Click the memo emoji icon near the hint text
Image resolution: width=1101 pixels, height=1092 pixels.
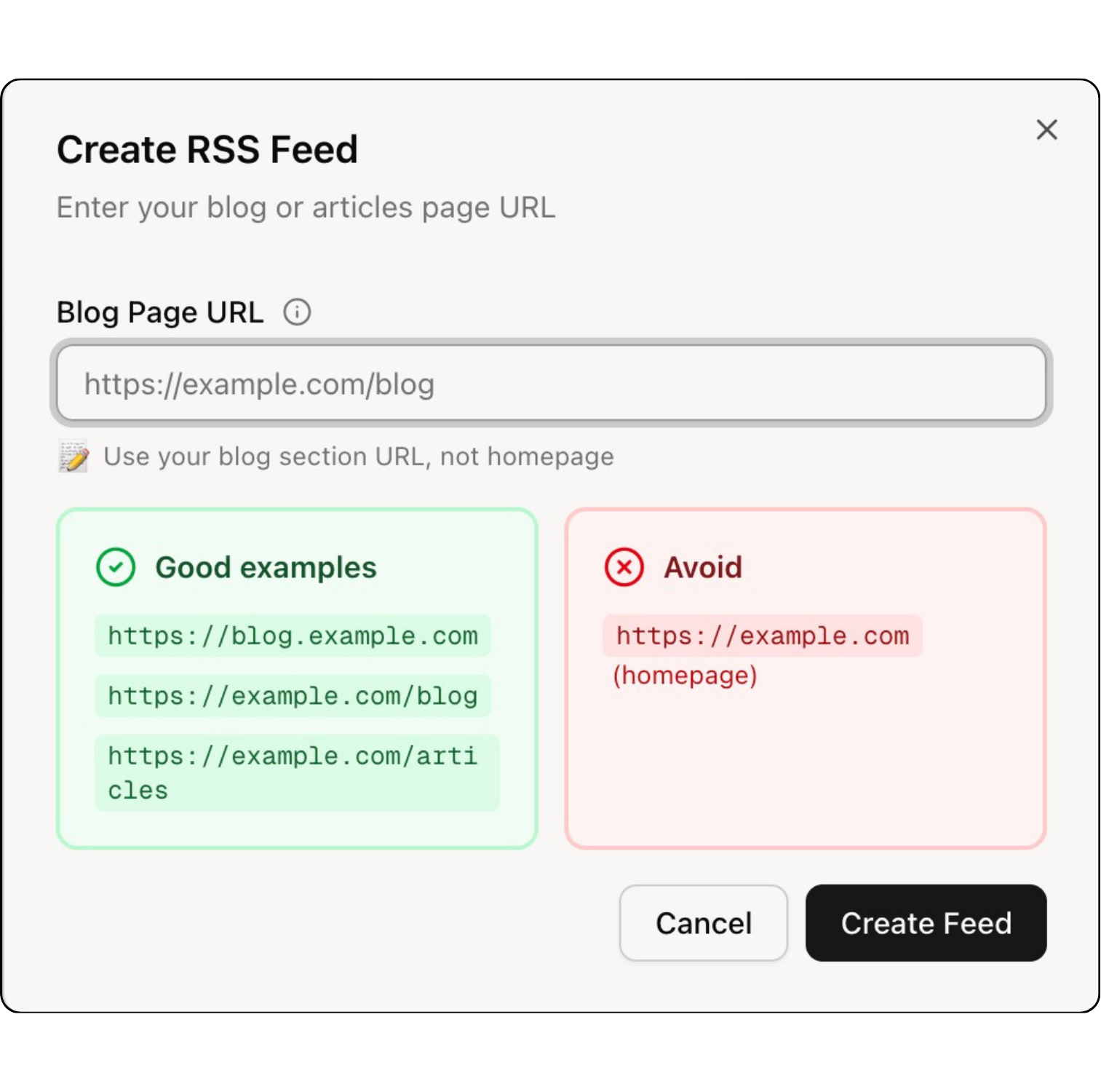(x=73, y=456)
